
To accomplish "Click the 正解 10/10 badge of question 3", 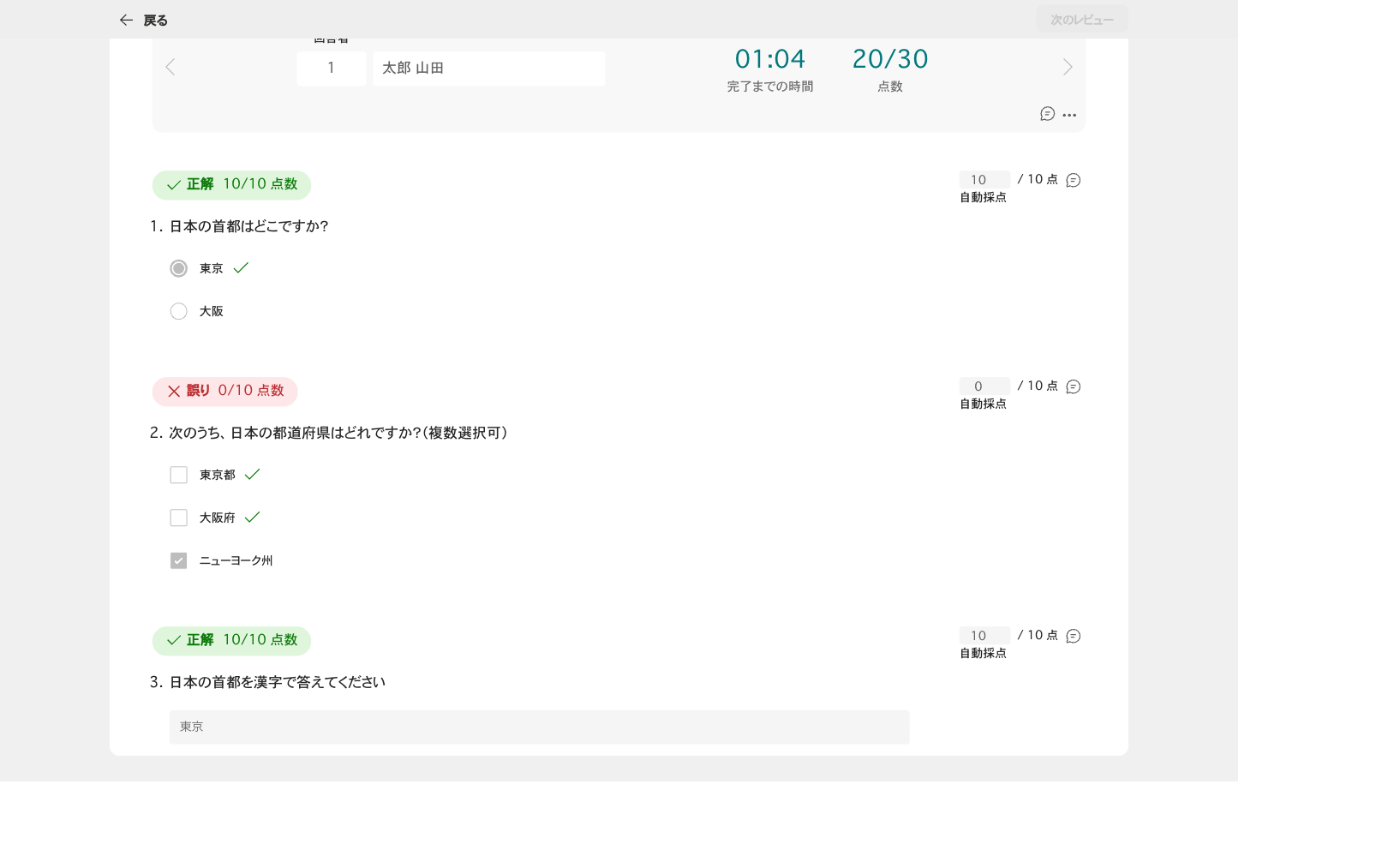I will 231,641.
